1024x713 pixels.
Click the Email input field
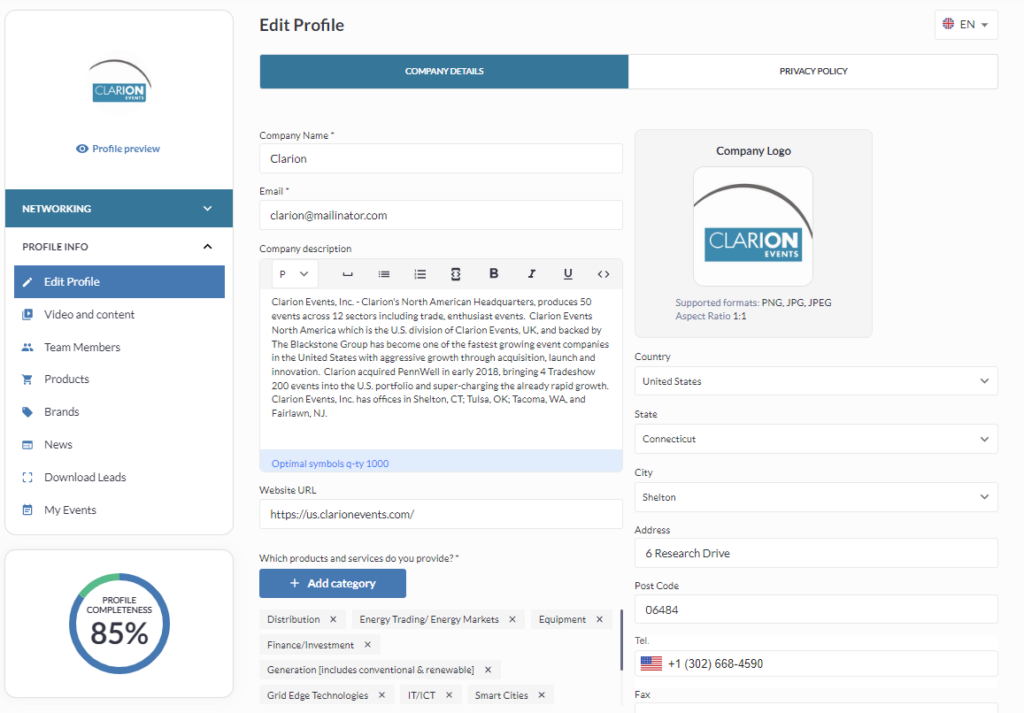tap(441, 215)
